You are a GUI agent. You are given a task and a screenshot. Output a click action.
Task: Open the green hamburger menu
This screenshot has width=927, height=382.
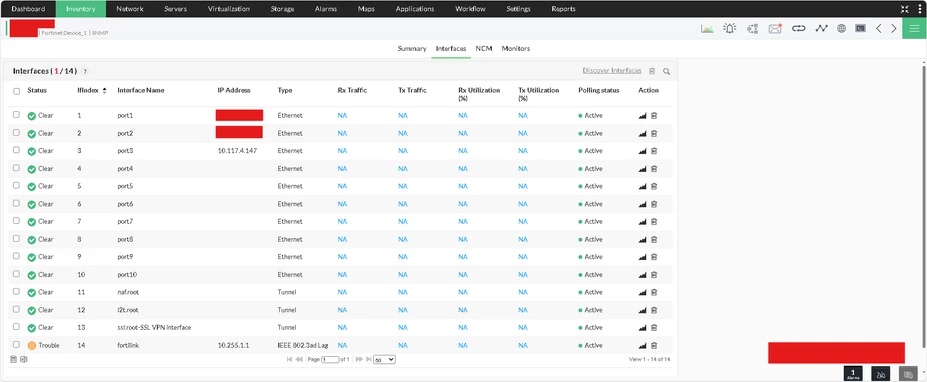[x=914, y=28]
